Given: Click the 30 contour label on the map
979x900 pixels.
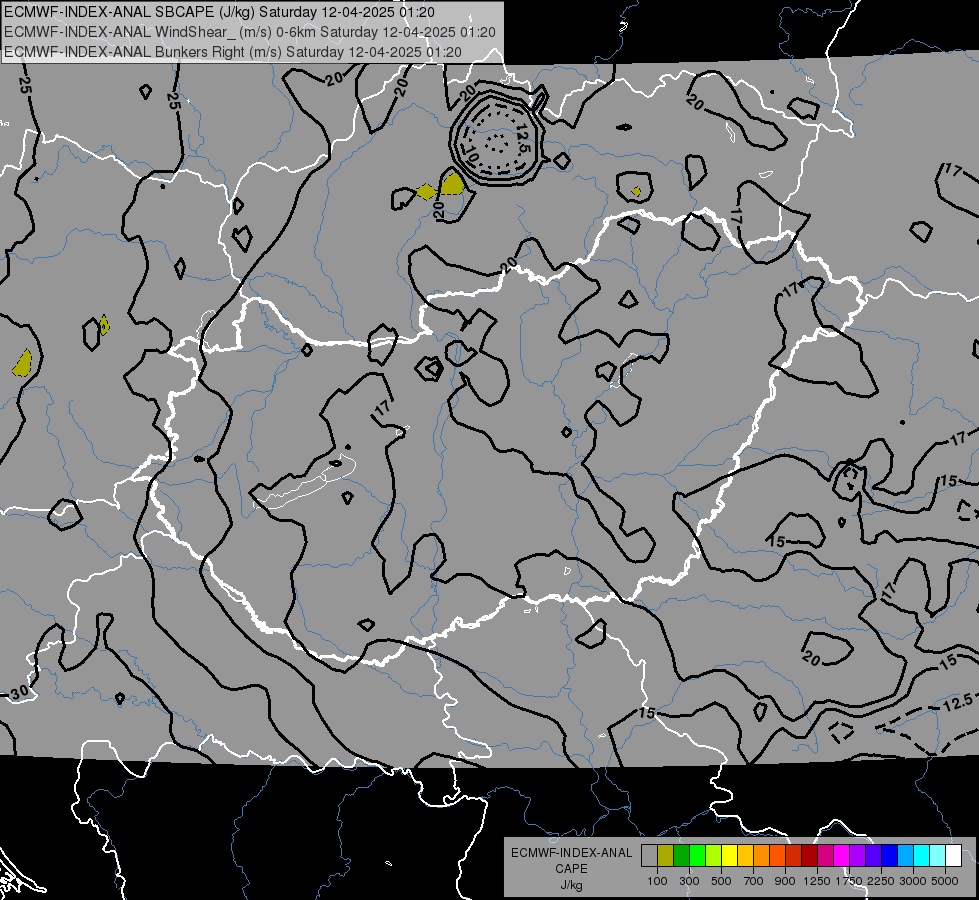Looking at the screenshot, I should click(19, 692).
